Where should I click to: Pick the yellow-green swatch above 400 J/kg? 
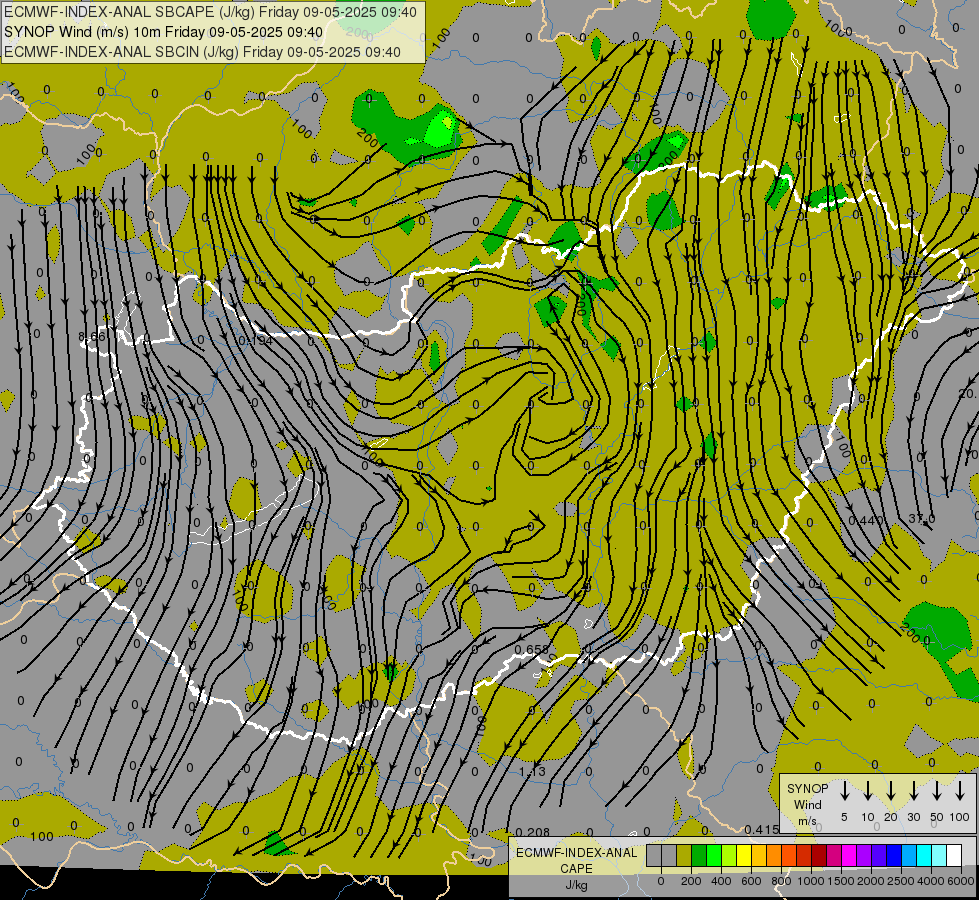click(x=729, y=855)
